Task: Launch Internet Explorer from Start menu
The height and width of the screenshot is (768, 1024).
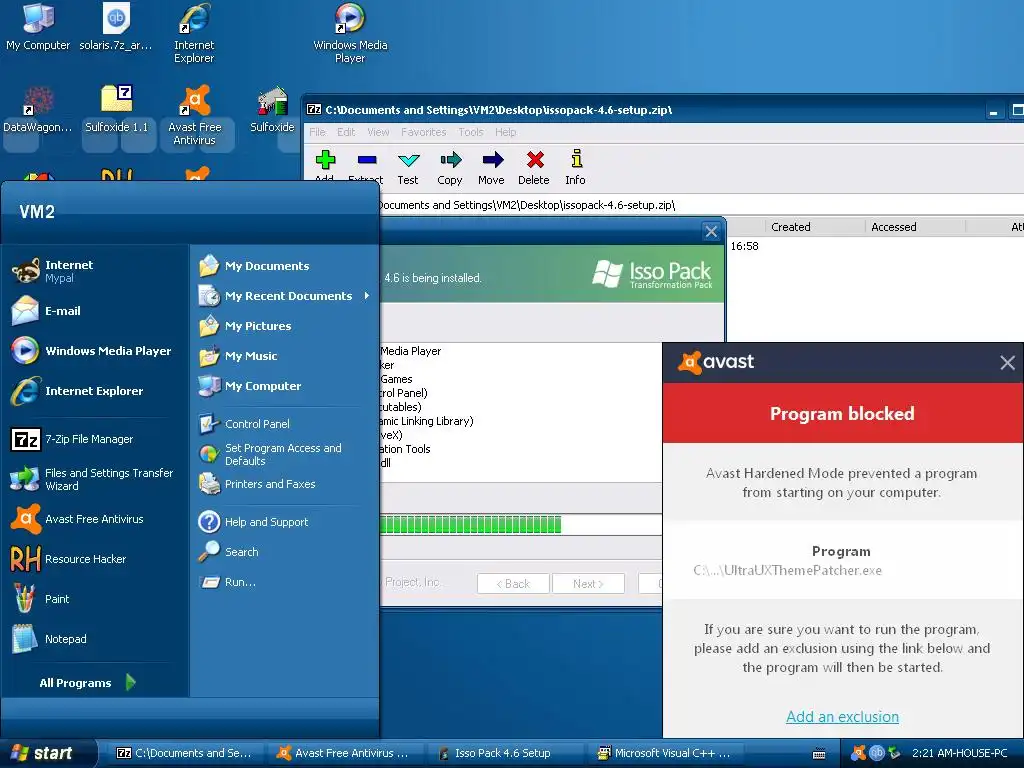Action: tap(95, 391)
